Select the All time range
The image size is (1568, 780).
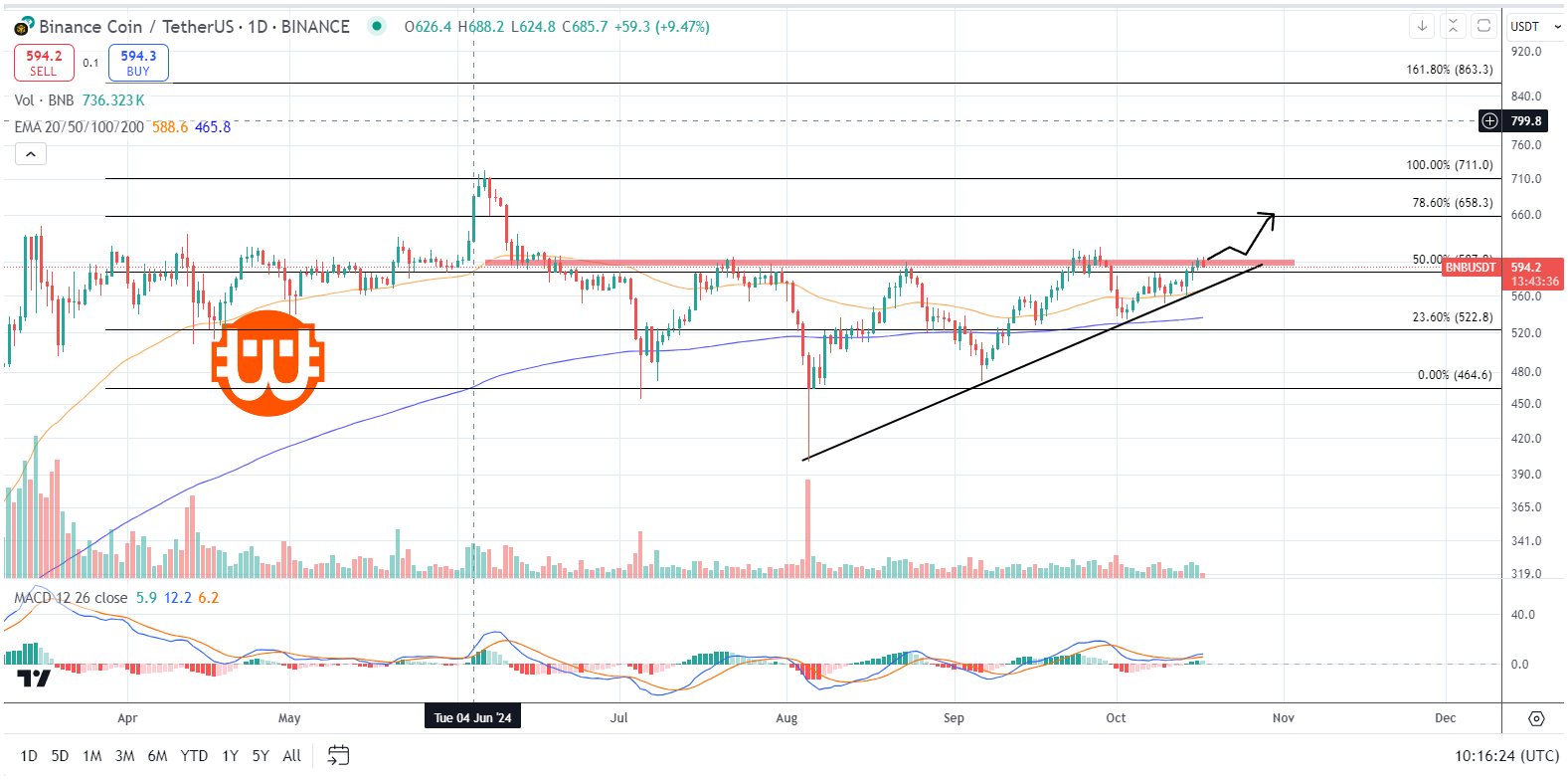(x=291, y=756)
